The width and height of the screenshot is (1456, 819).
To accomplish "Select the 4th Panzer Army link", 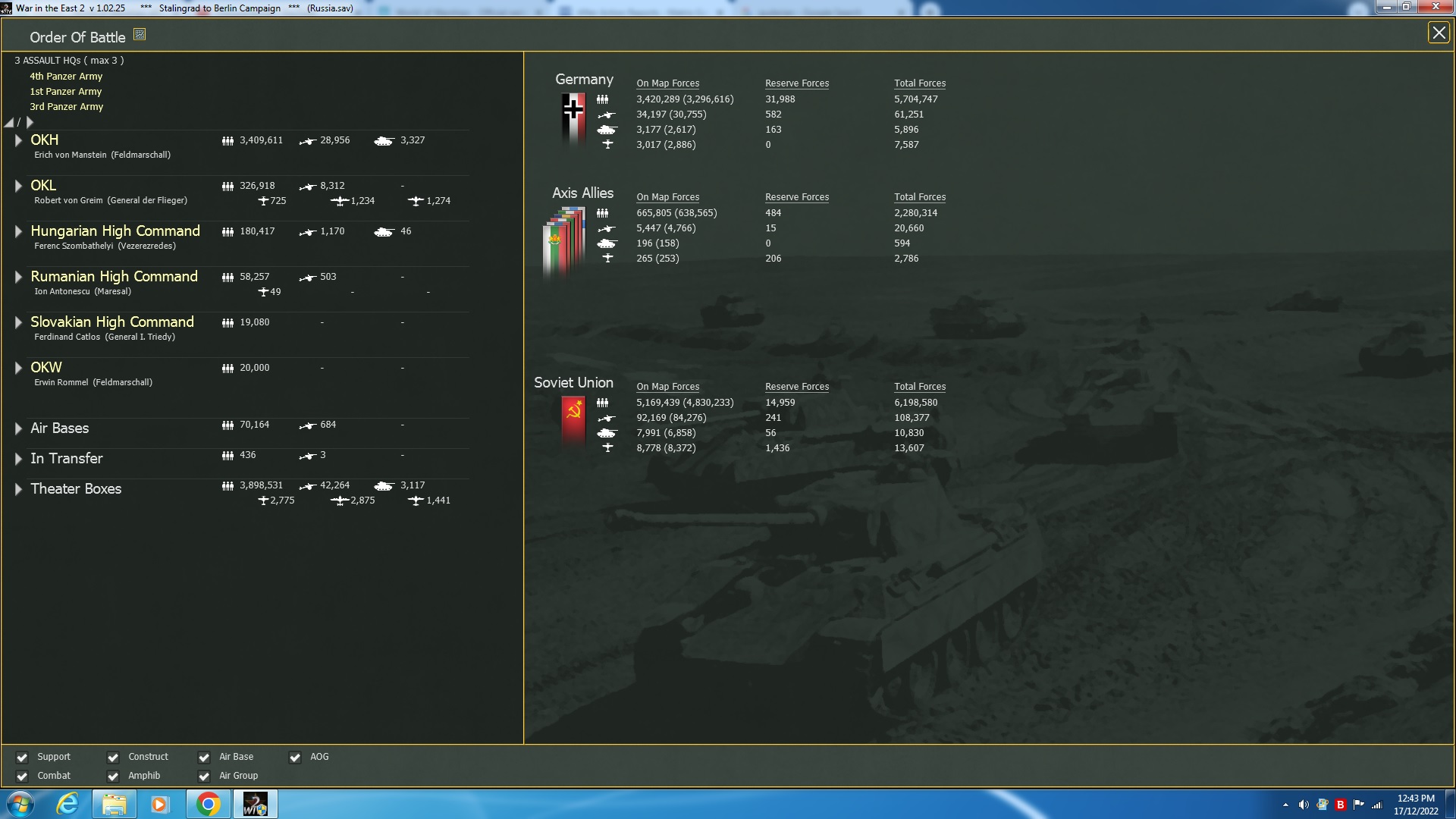I will (66, 77).
